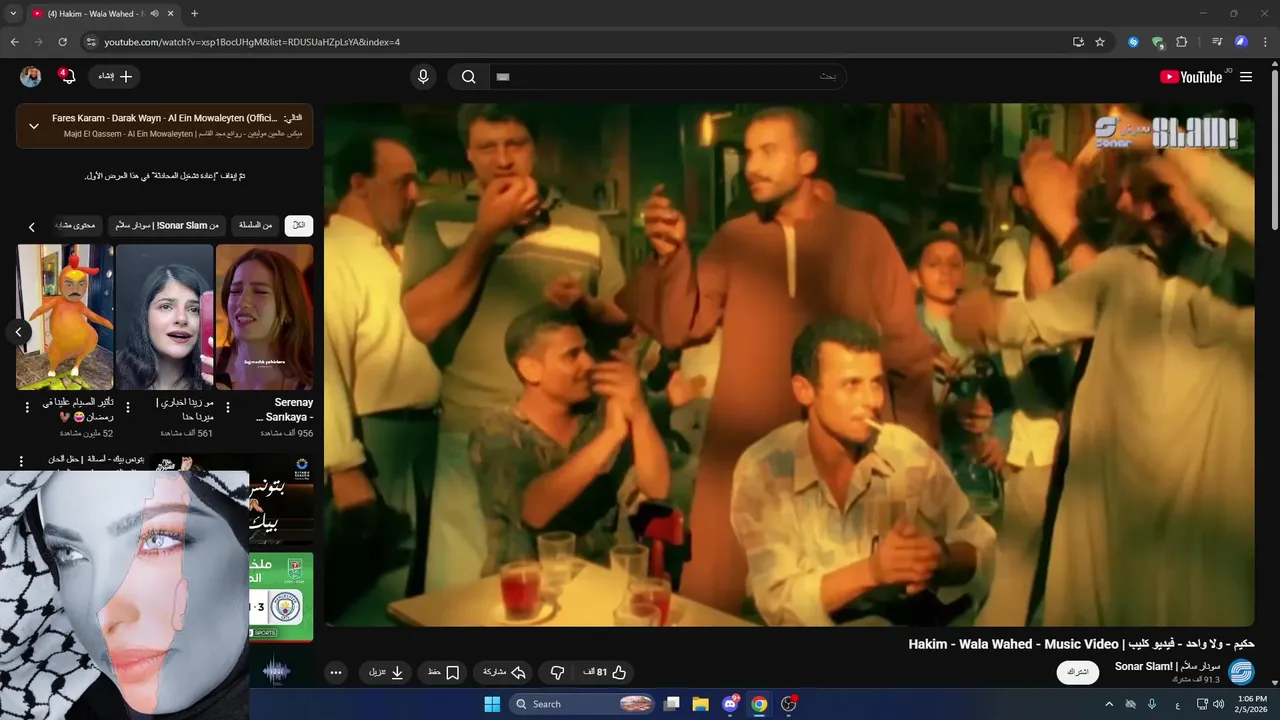The image size is (1280, 720).
Task: Open OBS Studio on the taskbar
Action: [789, 704]
